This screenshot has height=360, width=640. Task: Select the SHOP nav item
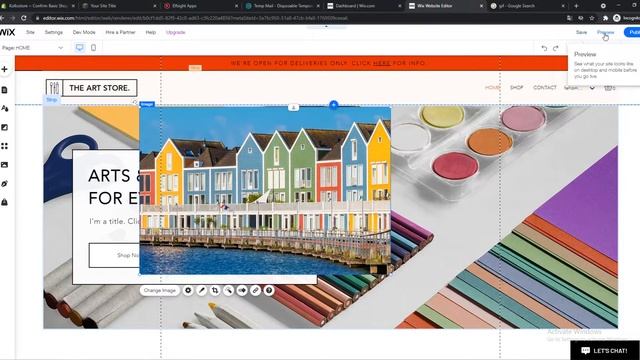pos(516,87)
